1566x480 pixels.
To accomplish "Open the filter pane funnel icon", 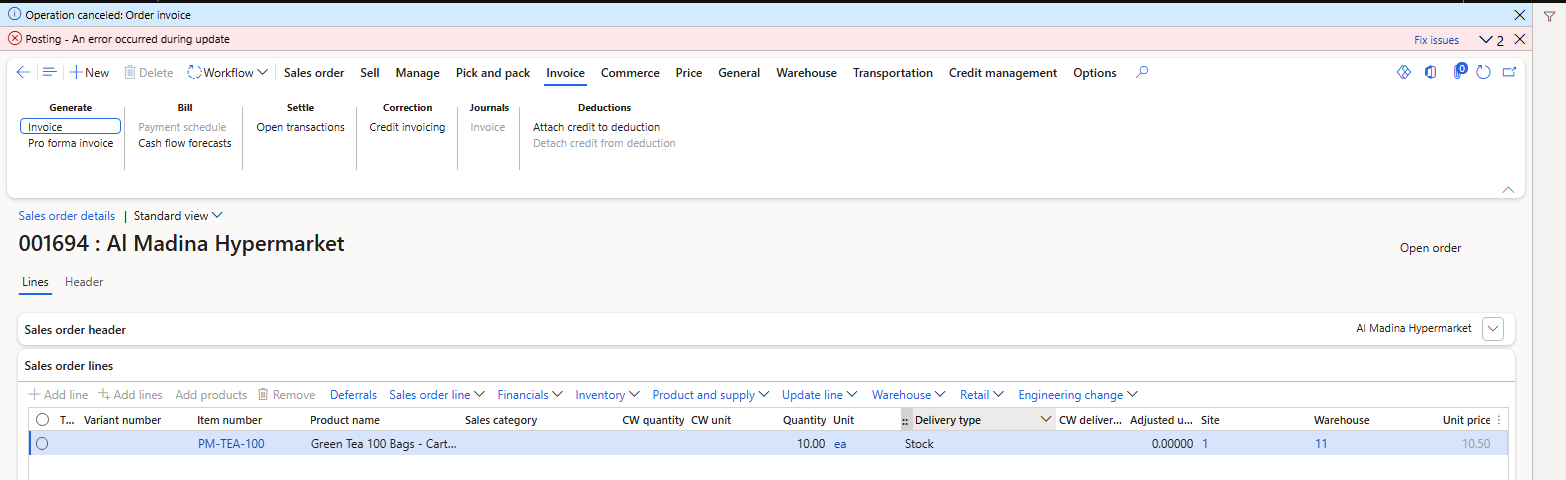I will (x=1549, y=16).
